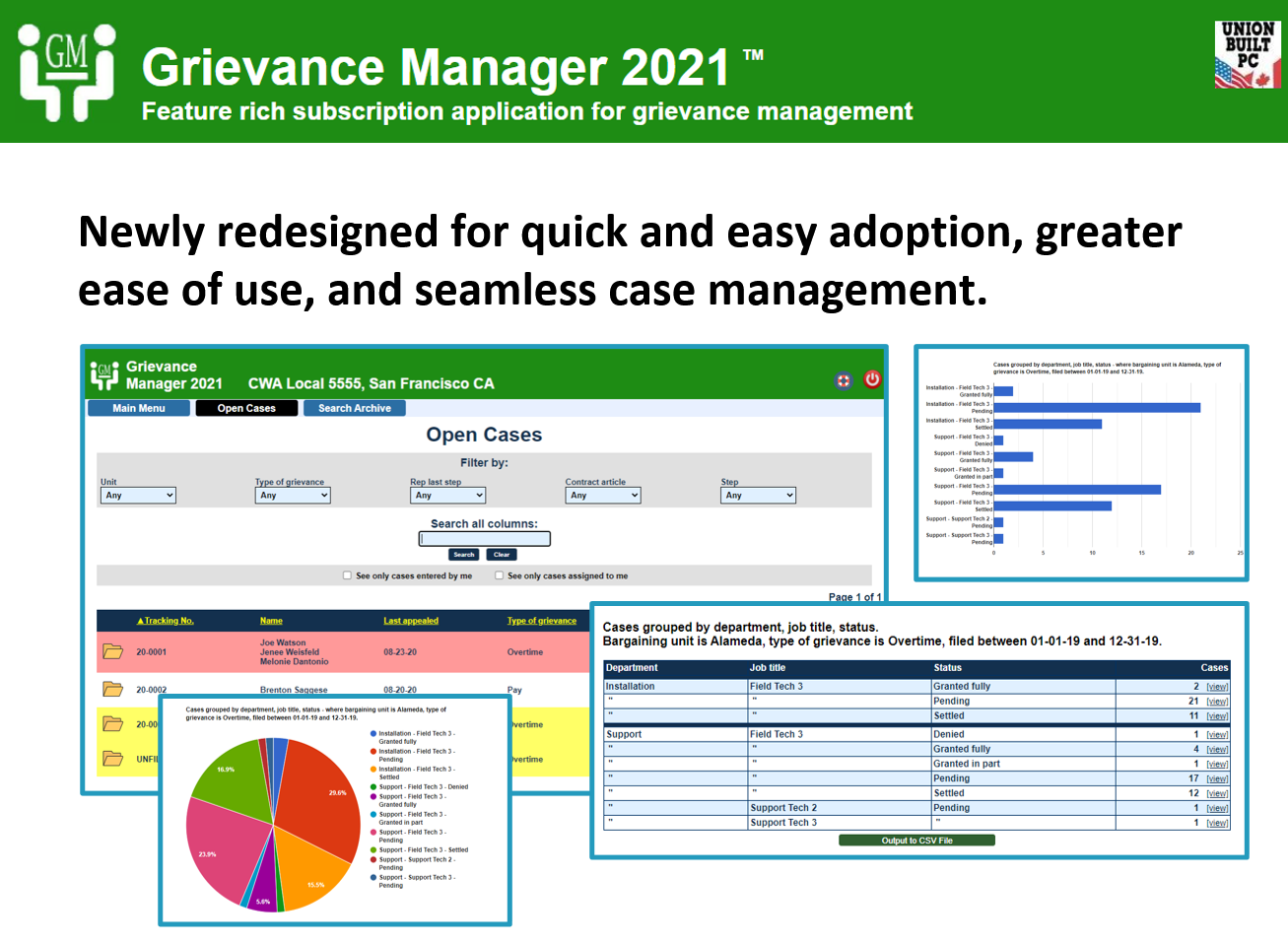This screenshot has height=944, width=1288.
Task: Click the Search button under the search box
Action: coord(464,554)
